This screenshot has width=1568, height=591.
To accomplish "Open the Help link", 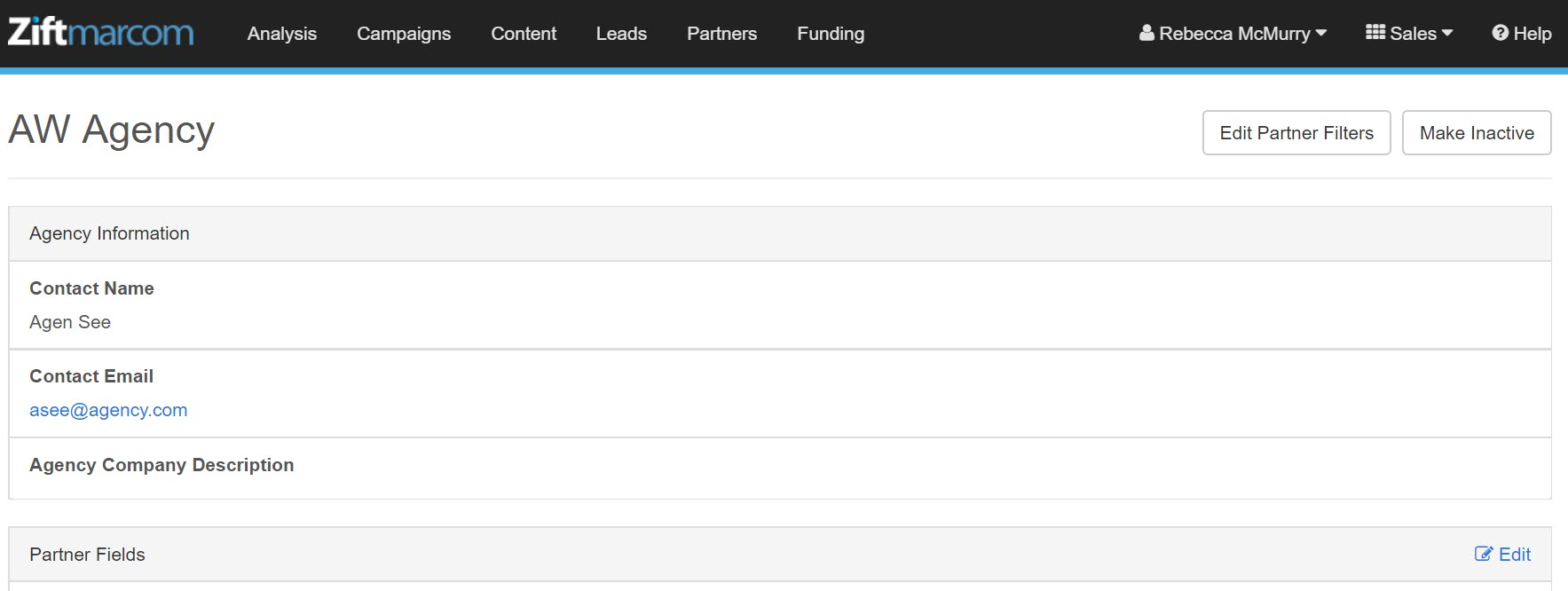I will coord(1522,34).
